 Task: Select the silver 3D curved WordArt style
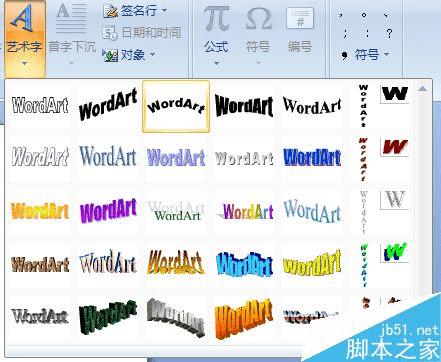[176, 317]
